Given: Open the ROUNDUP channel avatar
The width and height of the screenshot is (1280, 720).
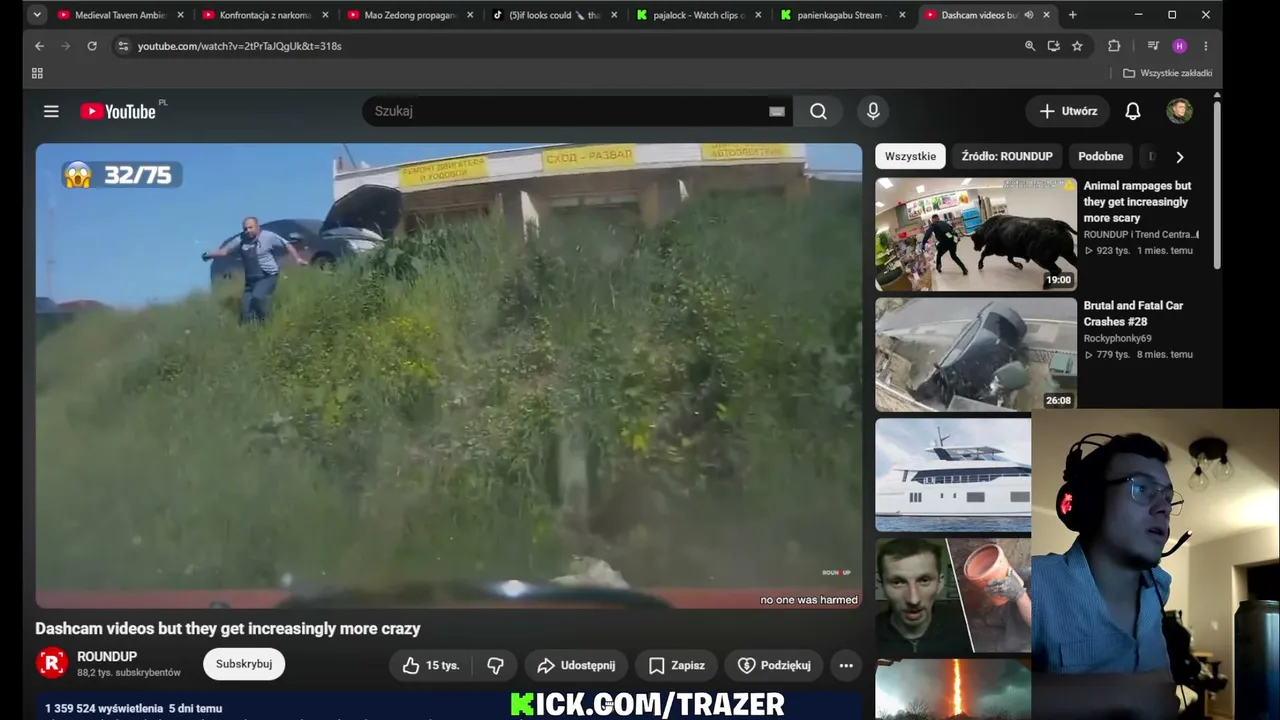Looking at the screenshot, I should [x=52, y=663].
